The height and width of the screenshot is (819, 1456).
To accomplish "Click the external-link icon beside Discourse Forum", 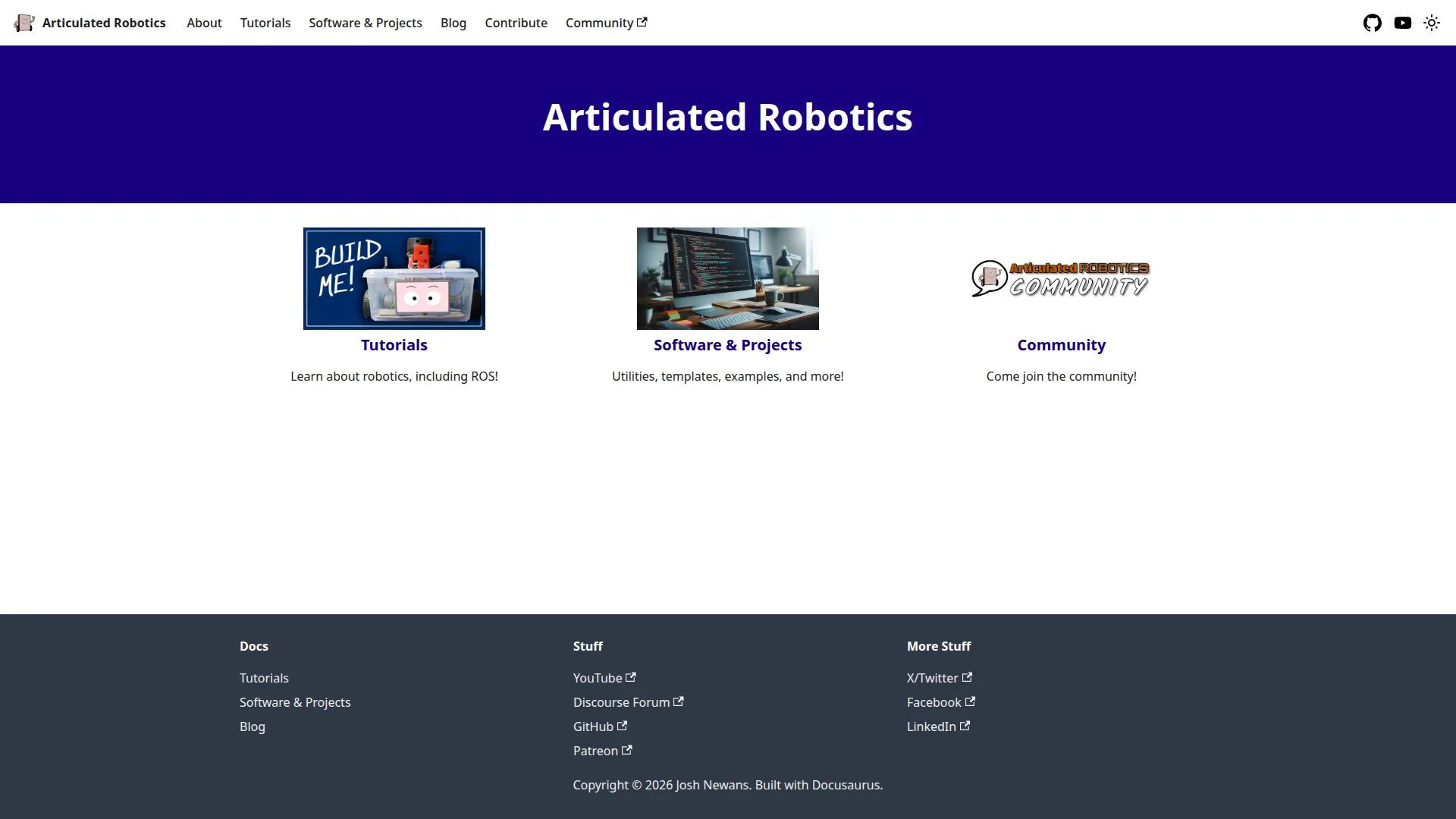I will [679, 701].
